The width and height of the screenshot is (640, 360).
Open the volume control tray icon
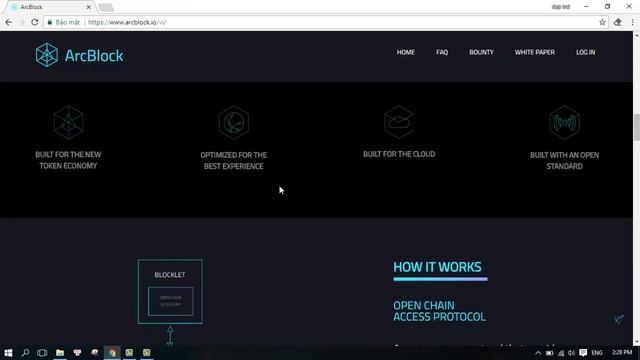pos(571,353)
